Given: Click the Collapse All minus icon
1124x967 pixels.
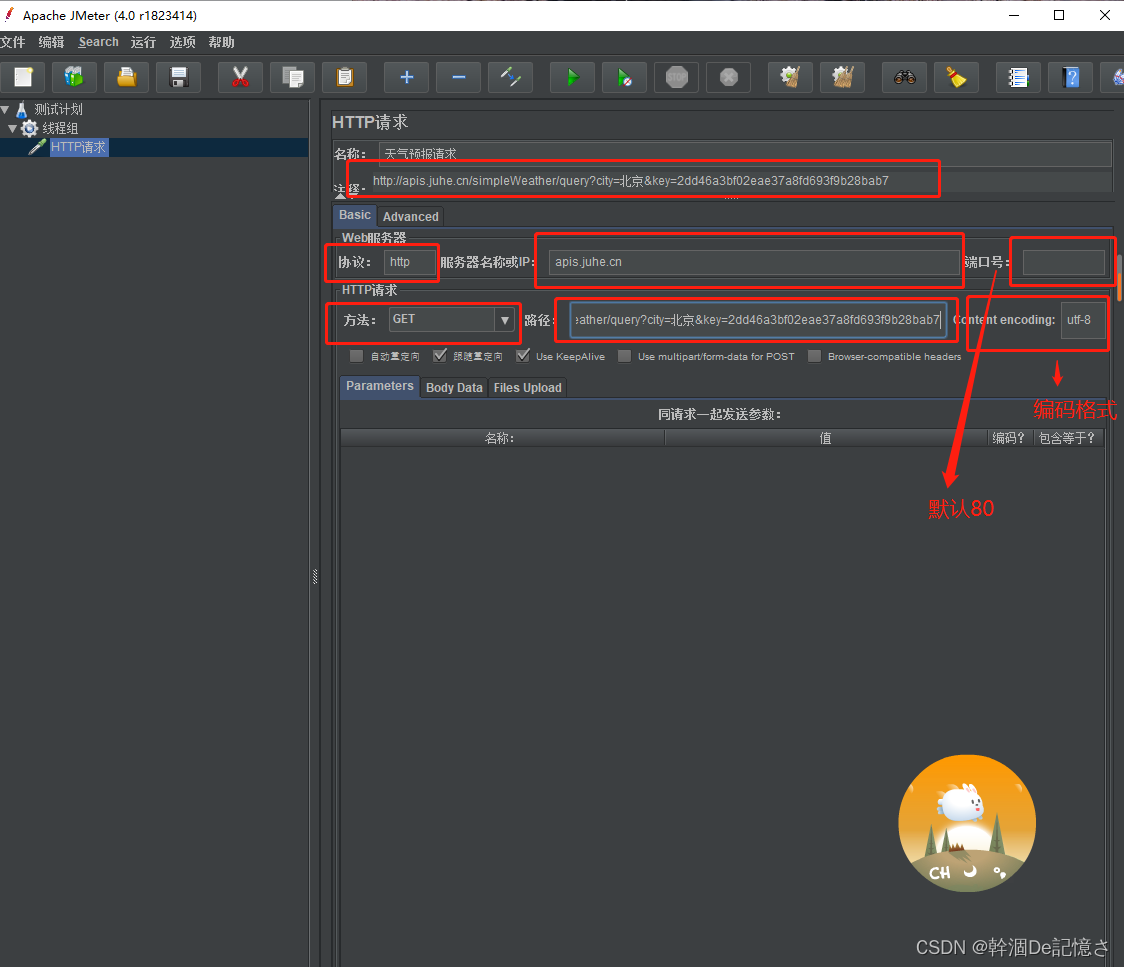Looking at the screenshot, I should tap(459, 77).
